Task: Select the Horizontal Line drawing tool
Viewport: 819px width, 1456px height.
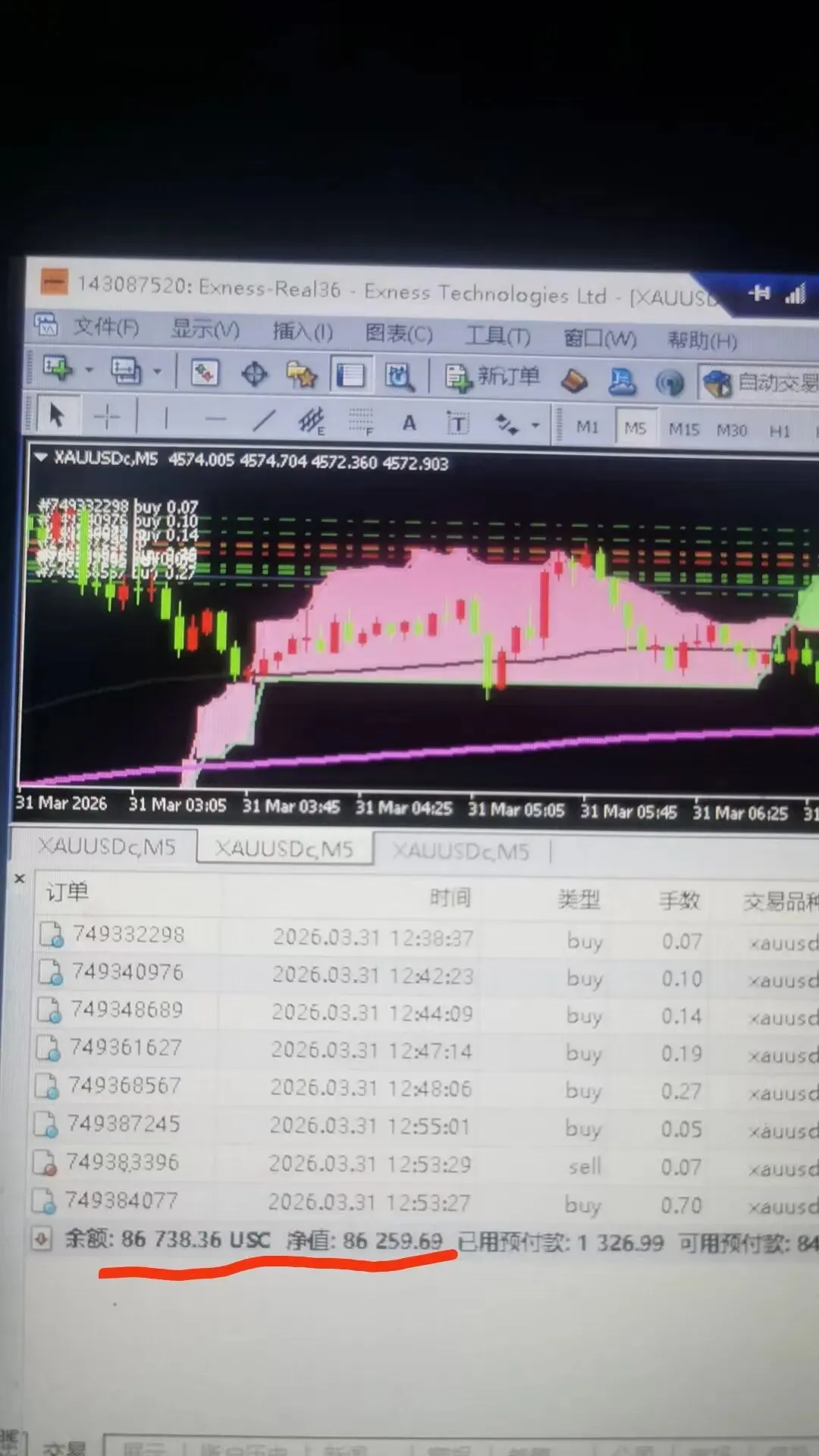Action: pos(215,419)
